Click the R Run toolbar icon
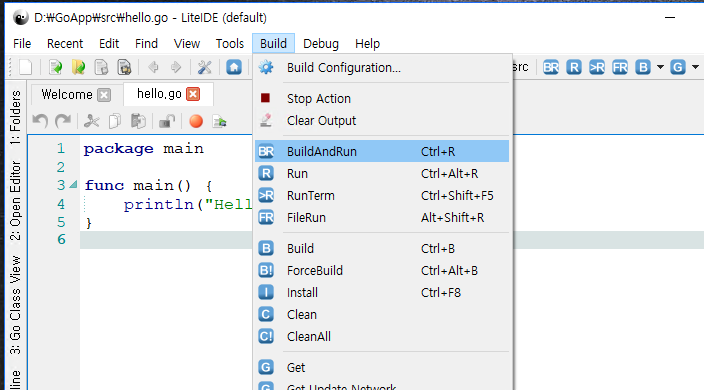Screen dimensions: 704x390 [574, 67]
